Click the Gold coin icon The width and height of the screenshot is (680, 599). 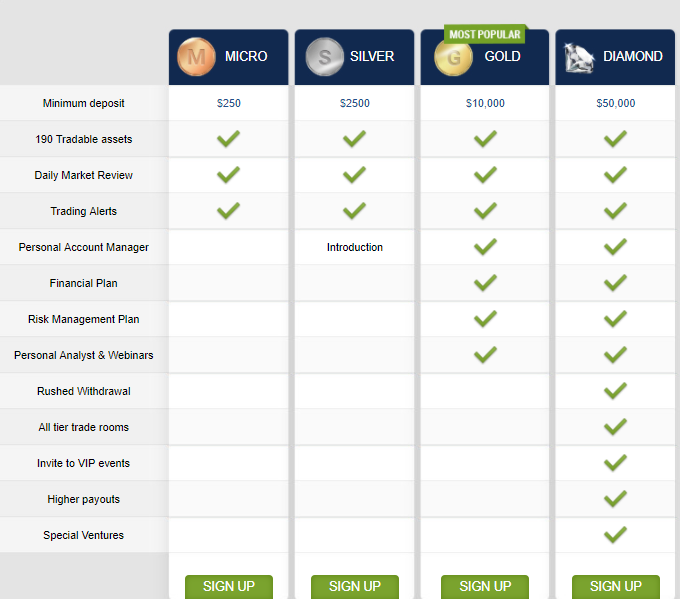(453, 58)
